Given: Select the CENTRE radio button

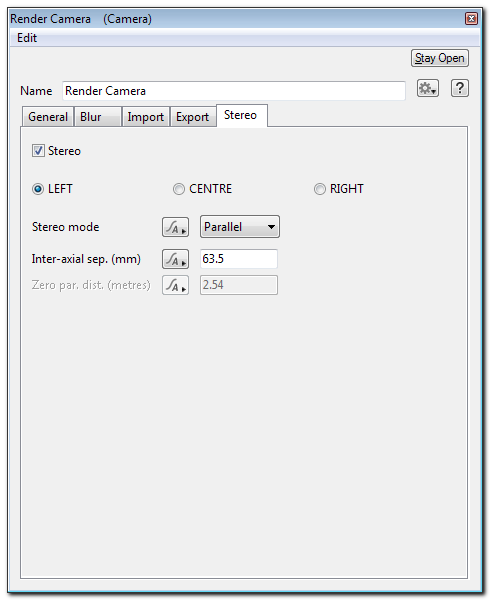Looking at the screenshot, I should [x=179, y=189].
